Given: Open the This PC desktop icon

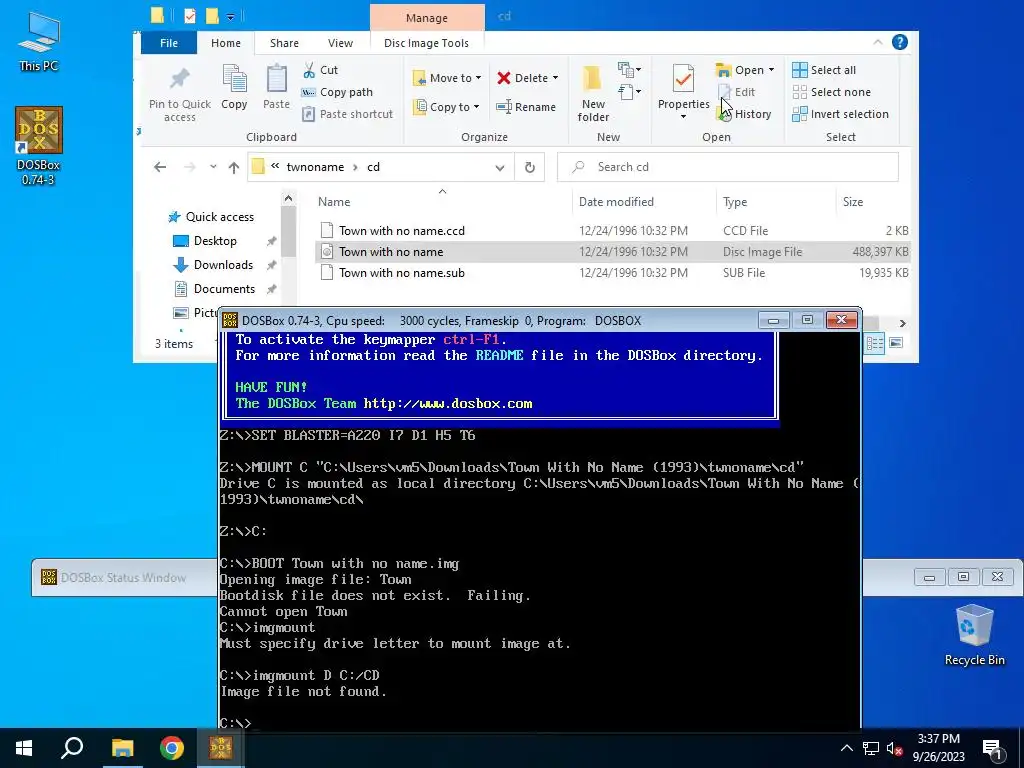Looking at the screenshot, I should tap(39, 42).
